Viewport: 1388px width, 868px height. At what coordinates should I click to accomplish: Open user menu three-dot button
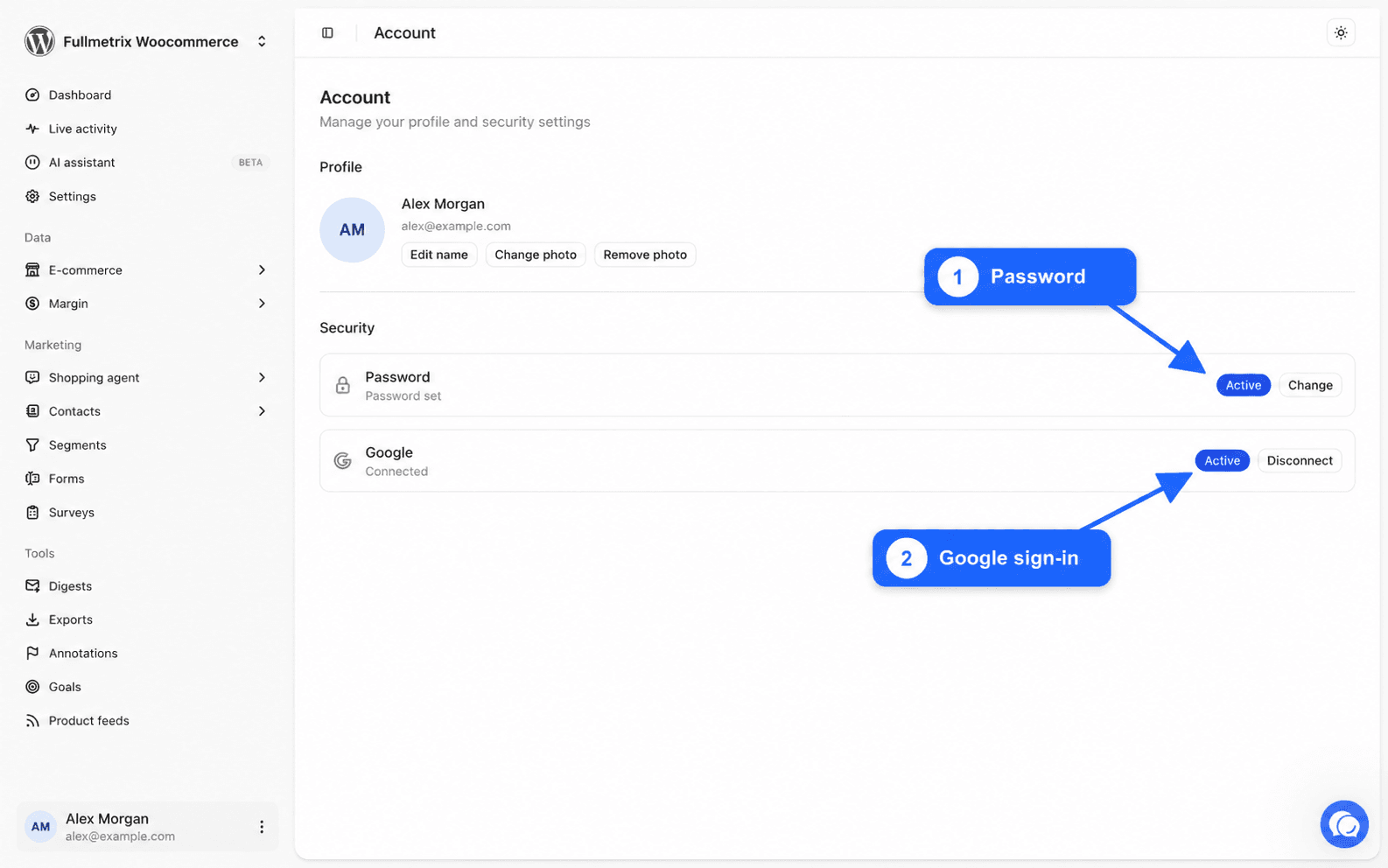point(261,827)
